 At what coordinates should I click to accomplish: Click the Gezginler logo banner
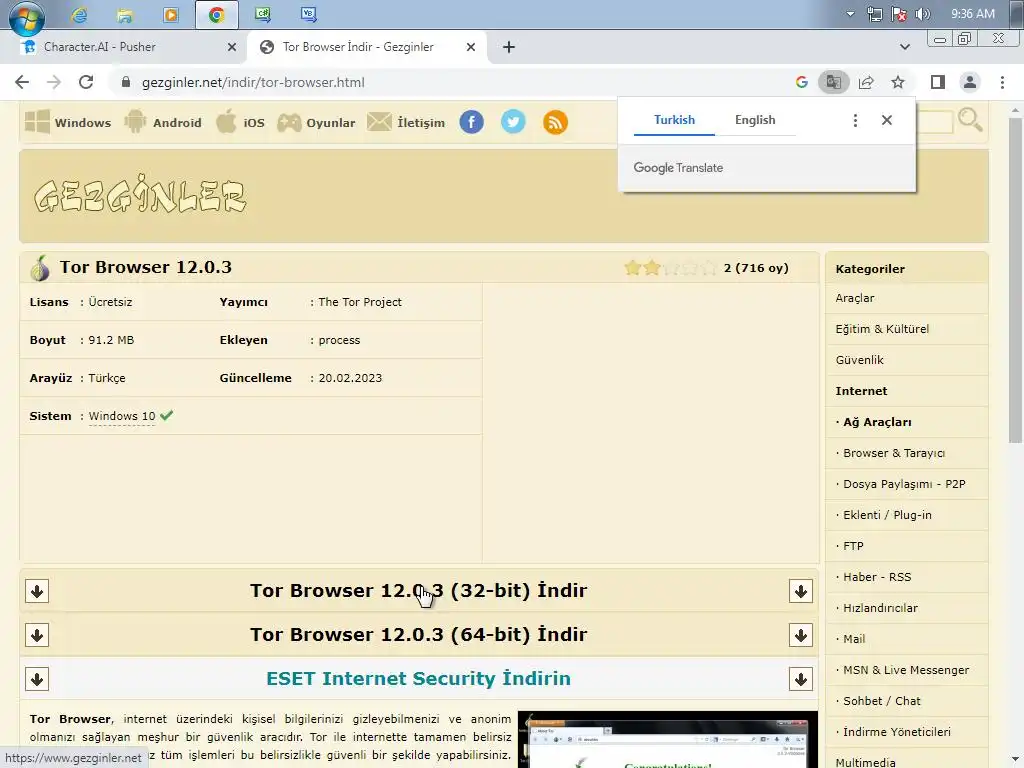(140, 195)
